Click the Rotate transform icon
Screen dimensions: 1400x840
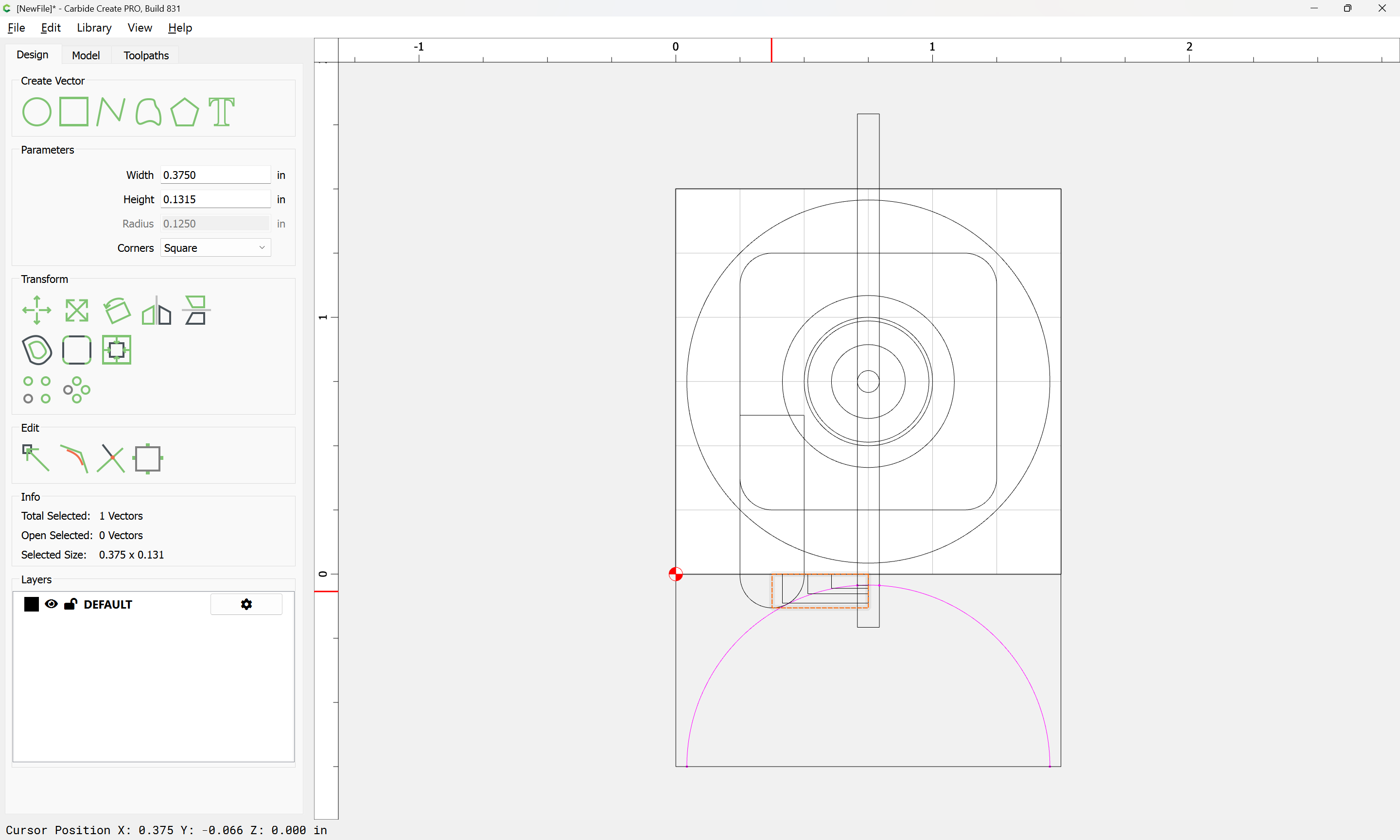coord(117,310)
